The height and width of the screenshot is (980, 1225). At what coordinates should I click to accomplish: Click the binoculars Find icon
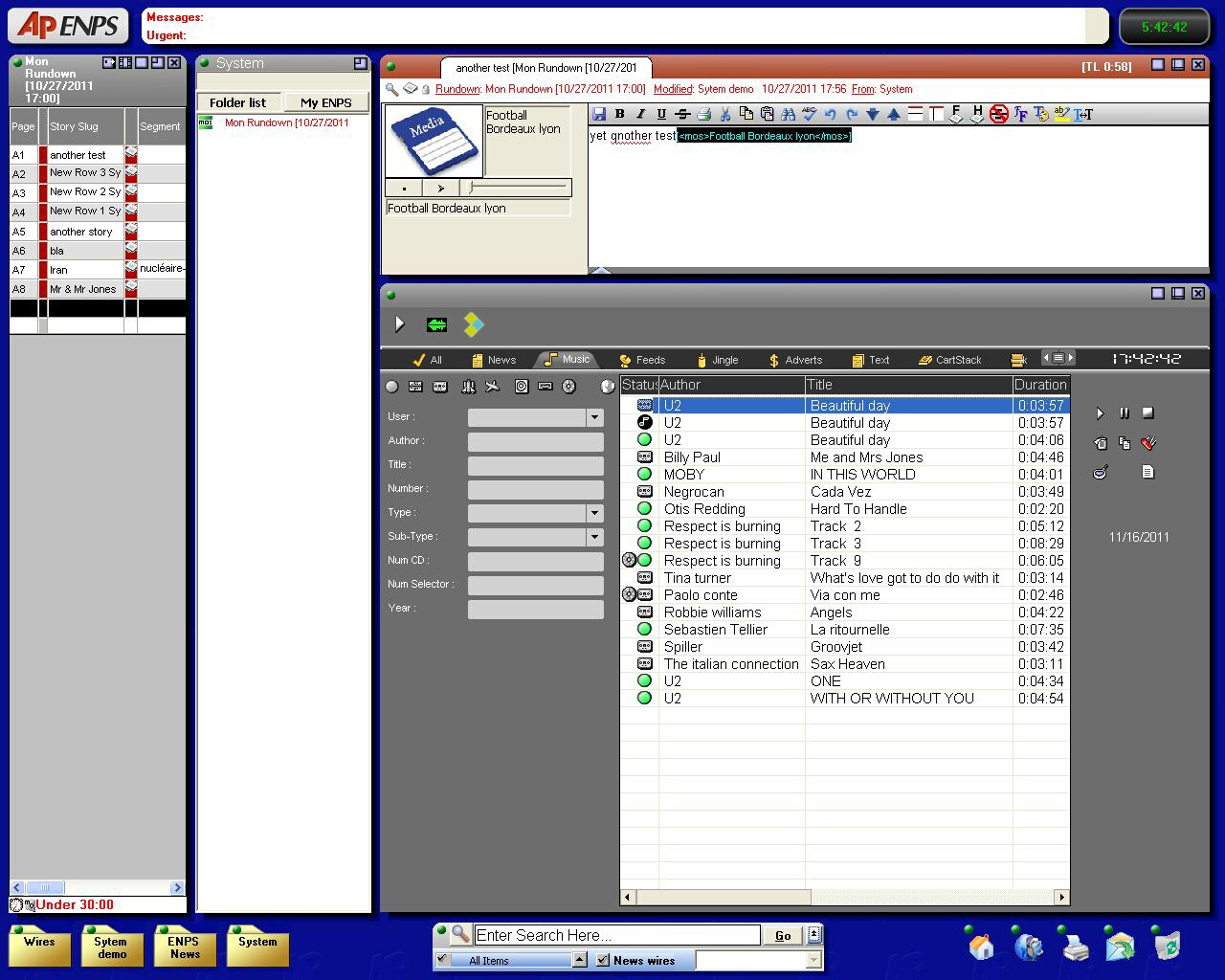click(788, 114)
